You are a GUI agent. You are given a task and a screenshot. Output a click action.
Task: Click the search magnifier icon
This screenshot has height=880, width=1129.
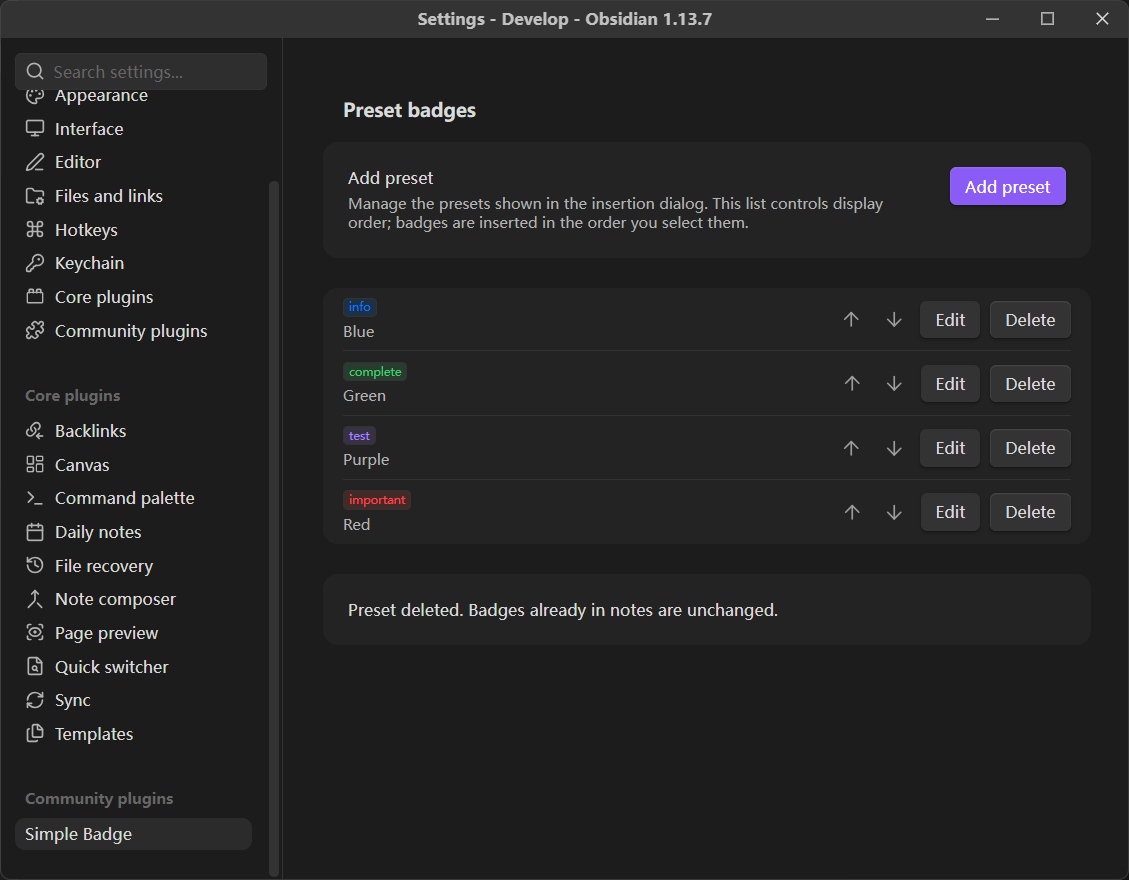point(35,71)
